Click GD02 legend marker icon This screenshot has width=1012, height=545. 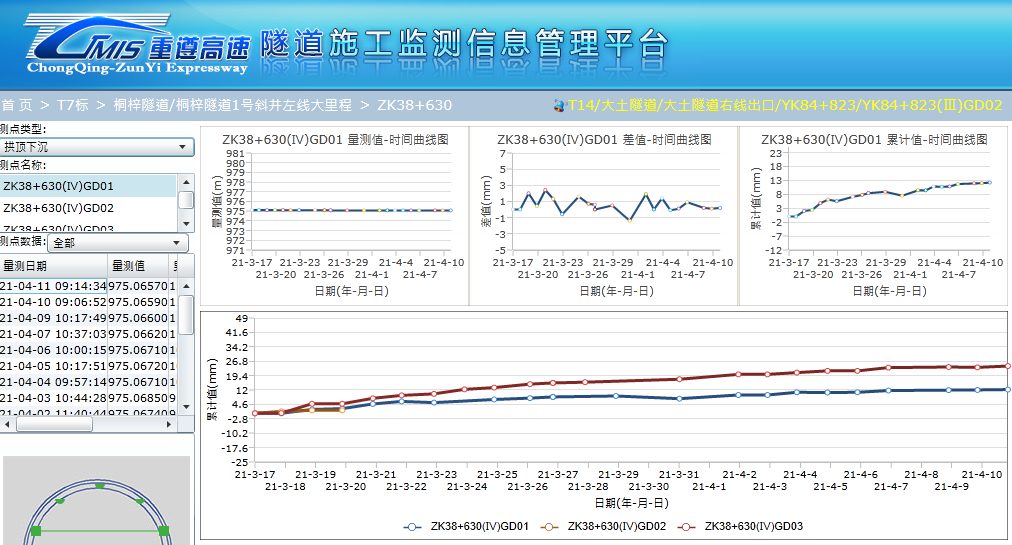pos(550,526)
